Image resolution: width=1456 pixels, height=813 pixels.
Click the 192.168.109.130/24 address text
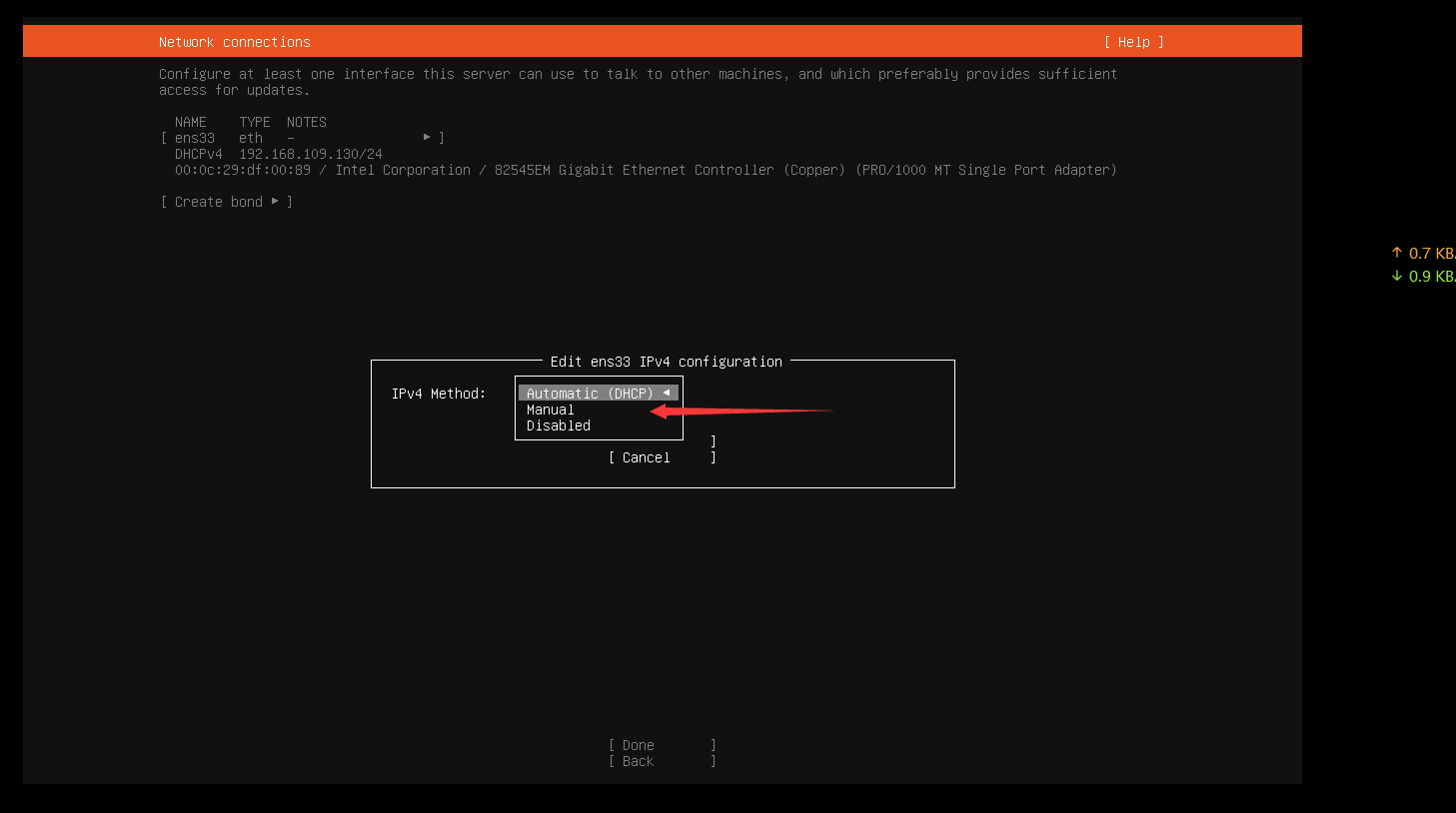(x=311, y=154)
